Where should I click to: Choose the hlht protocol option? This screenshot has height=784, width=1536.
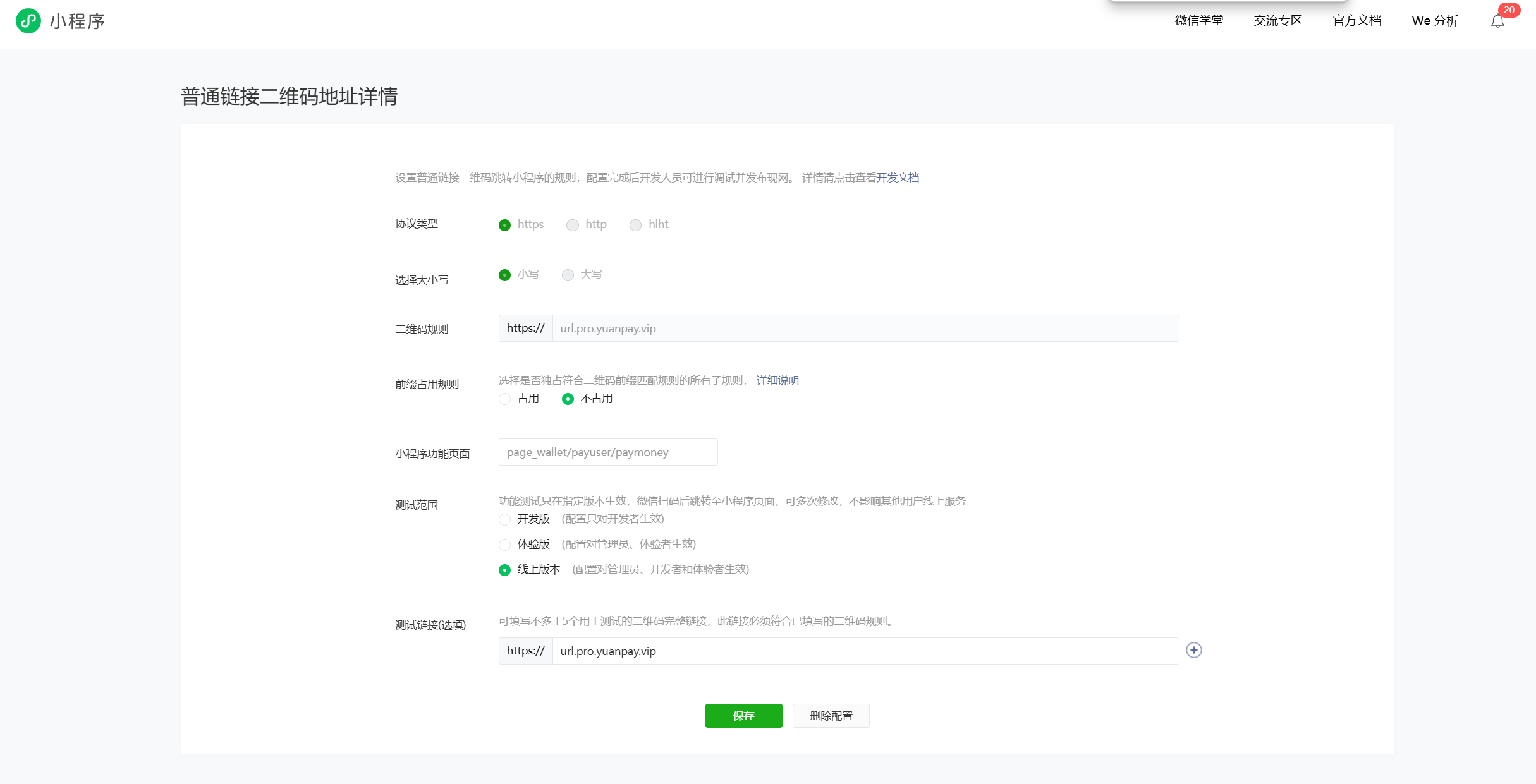[x=635, y=225]
